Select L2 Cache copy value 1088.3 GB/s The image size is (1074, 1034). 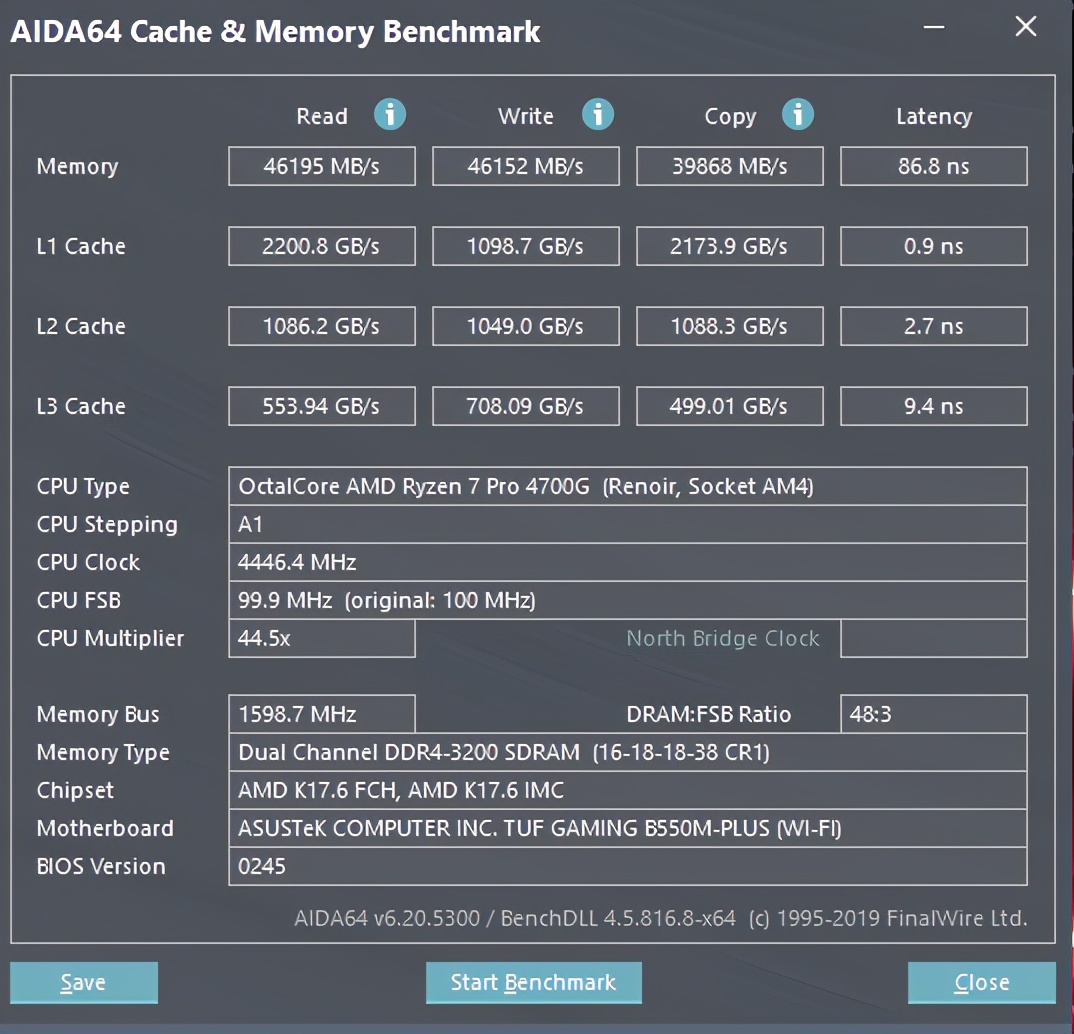click(x=729, y=326)
